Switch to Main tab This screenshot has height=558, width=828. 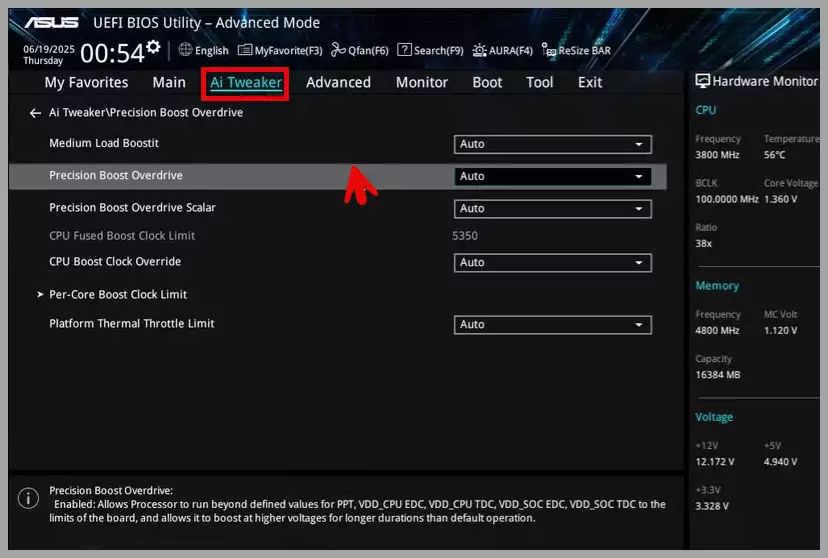click(x=169, y=82)
